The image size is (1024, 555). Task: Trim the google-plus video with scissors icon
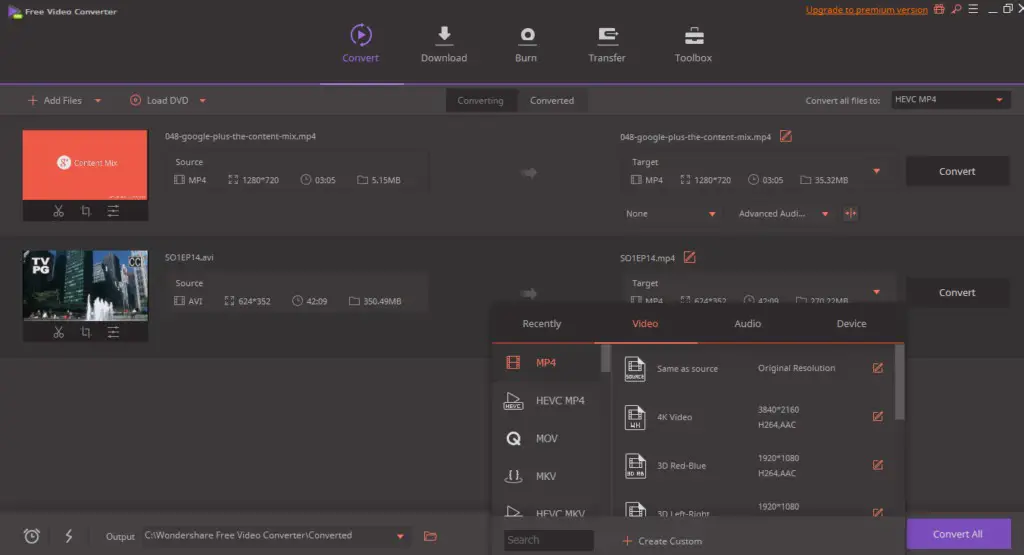coord(59,211)
